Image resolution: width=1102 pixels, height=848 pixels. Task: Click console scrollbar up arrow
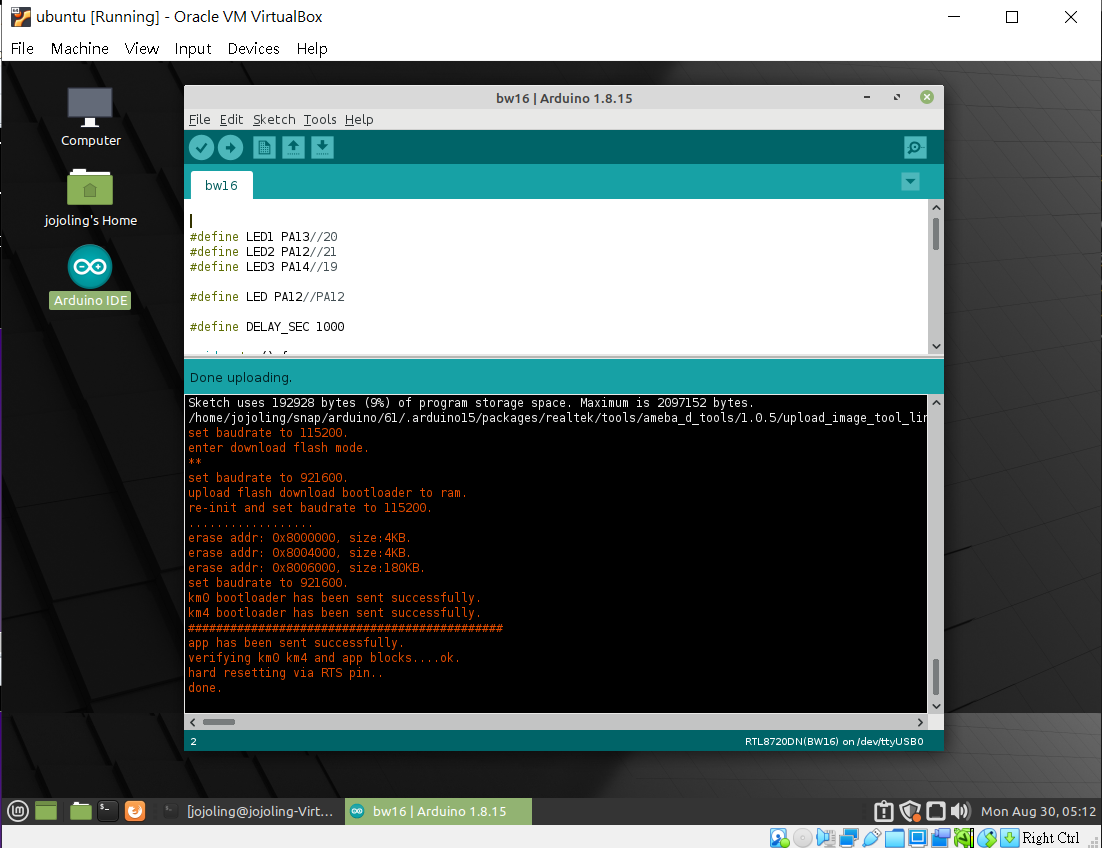pos(936,403)
